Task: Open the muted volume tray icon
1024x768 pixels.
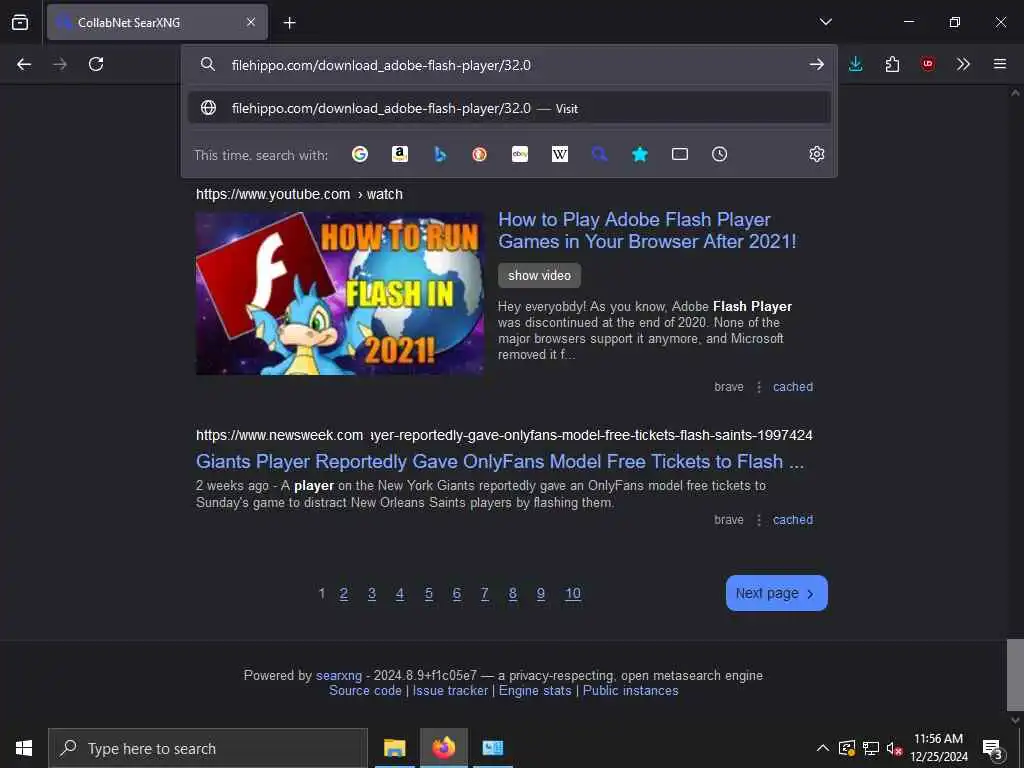Action: coord(894,748)
